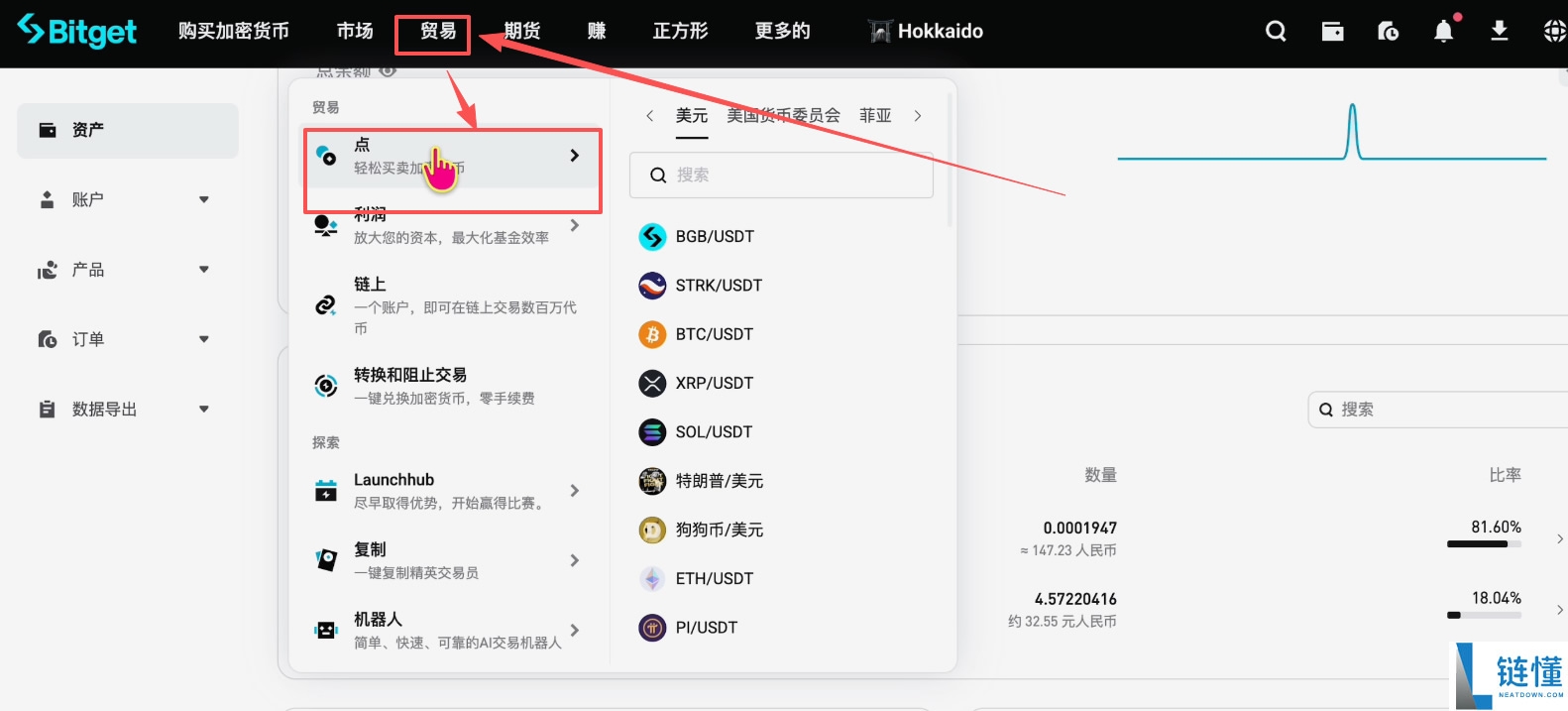Screen dimensions: 1568x711
Task: Expand the 产品 sidebar section
Action: tap(204, 269)
